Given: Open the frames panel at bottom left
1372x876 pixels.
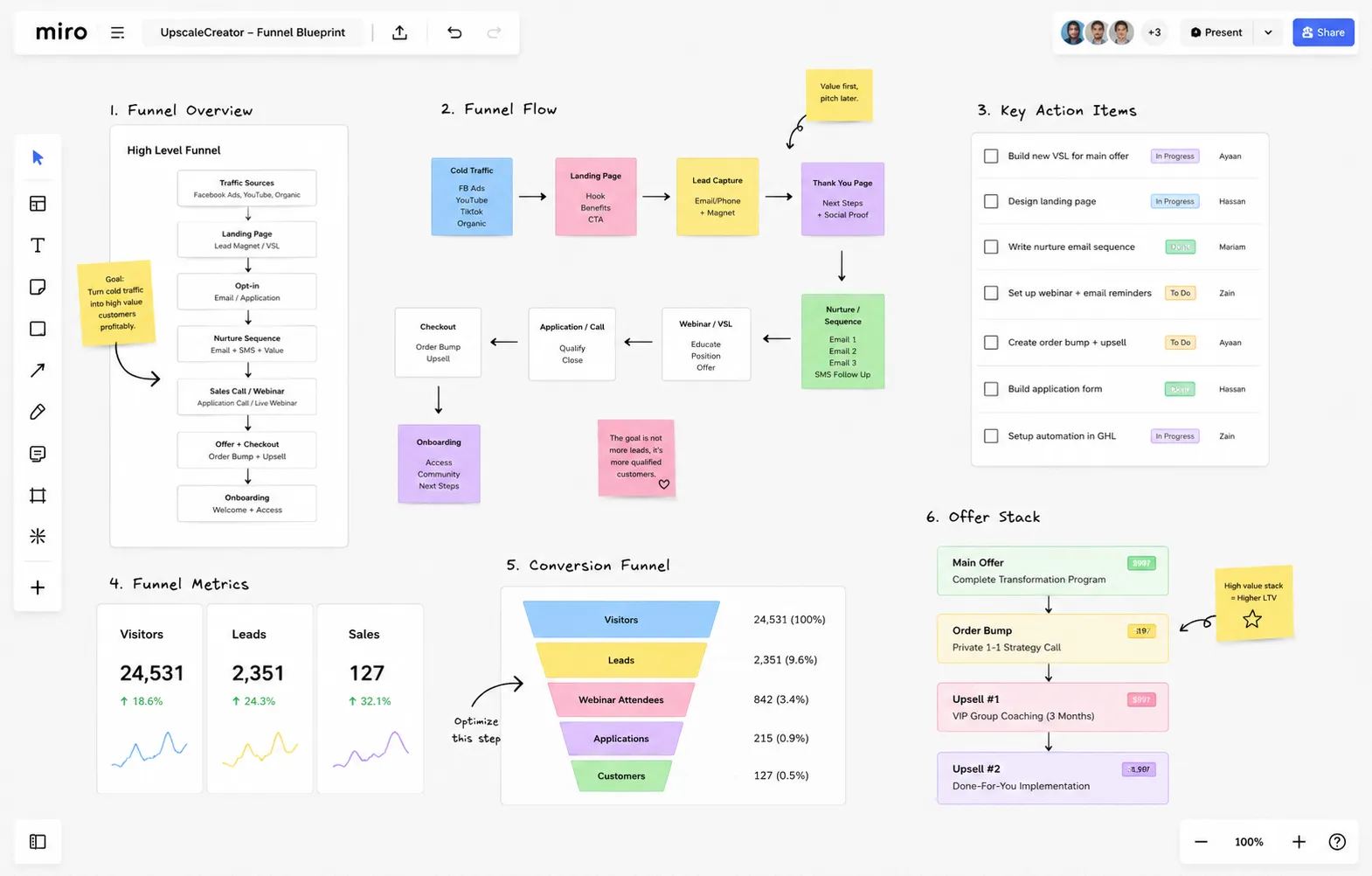Looking at the screenshot, I should (x=38, y=842).
